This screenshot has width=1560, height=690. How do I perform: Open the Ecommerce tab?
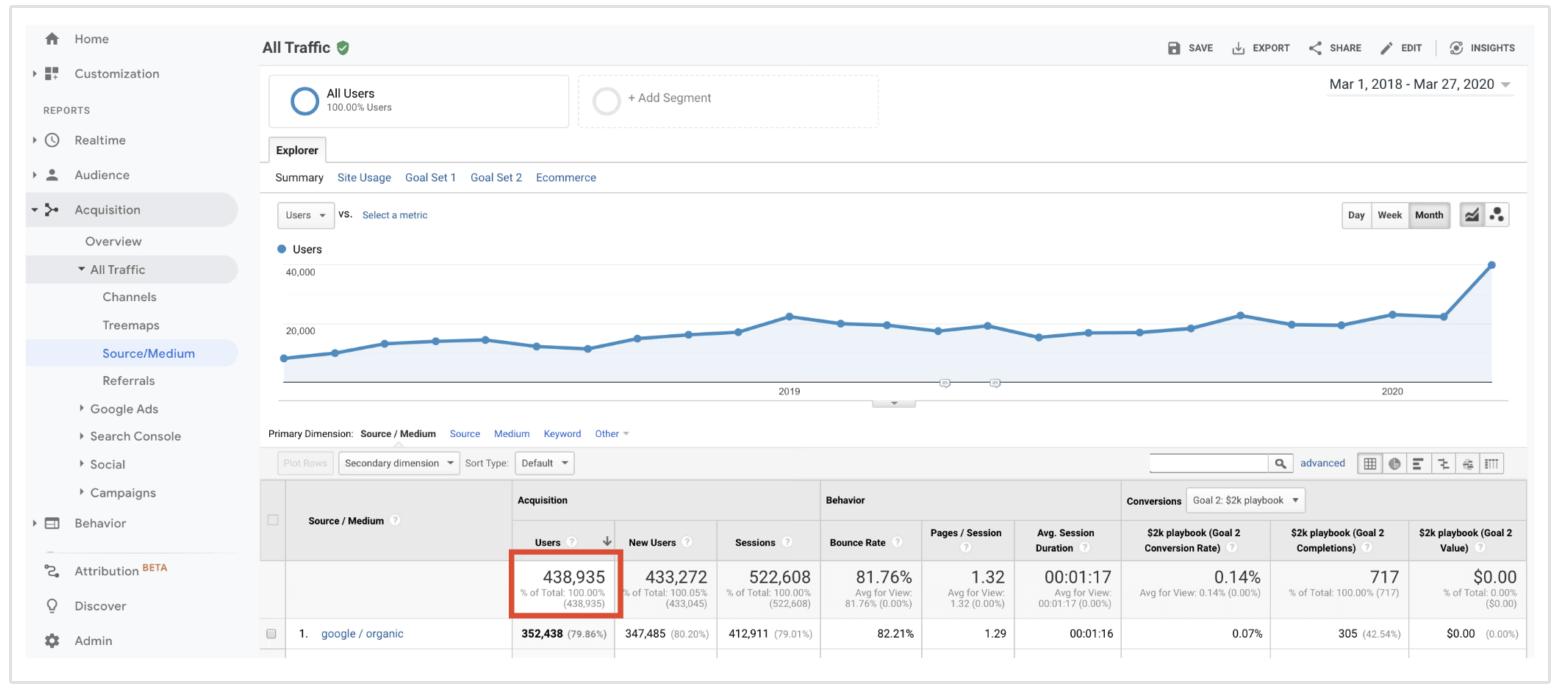pos(565,178)
